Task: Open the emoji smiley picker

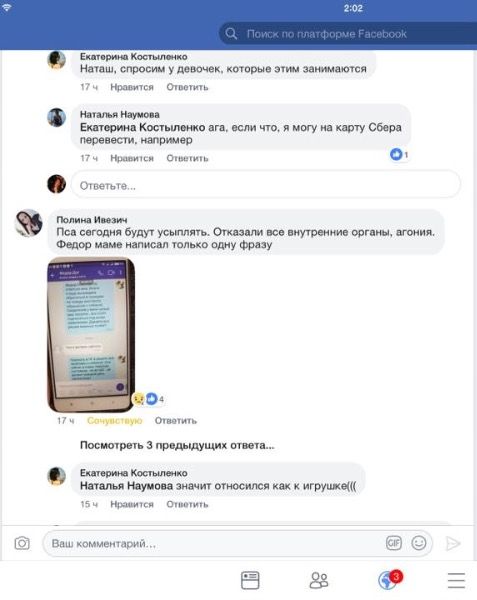Action: (419, 543)
